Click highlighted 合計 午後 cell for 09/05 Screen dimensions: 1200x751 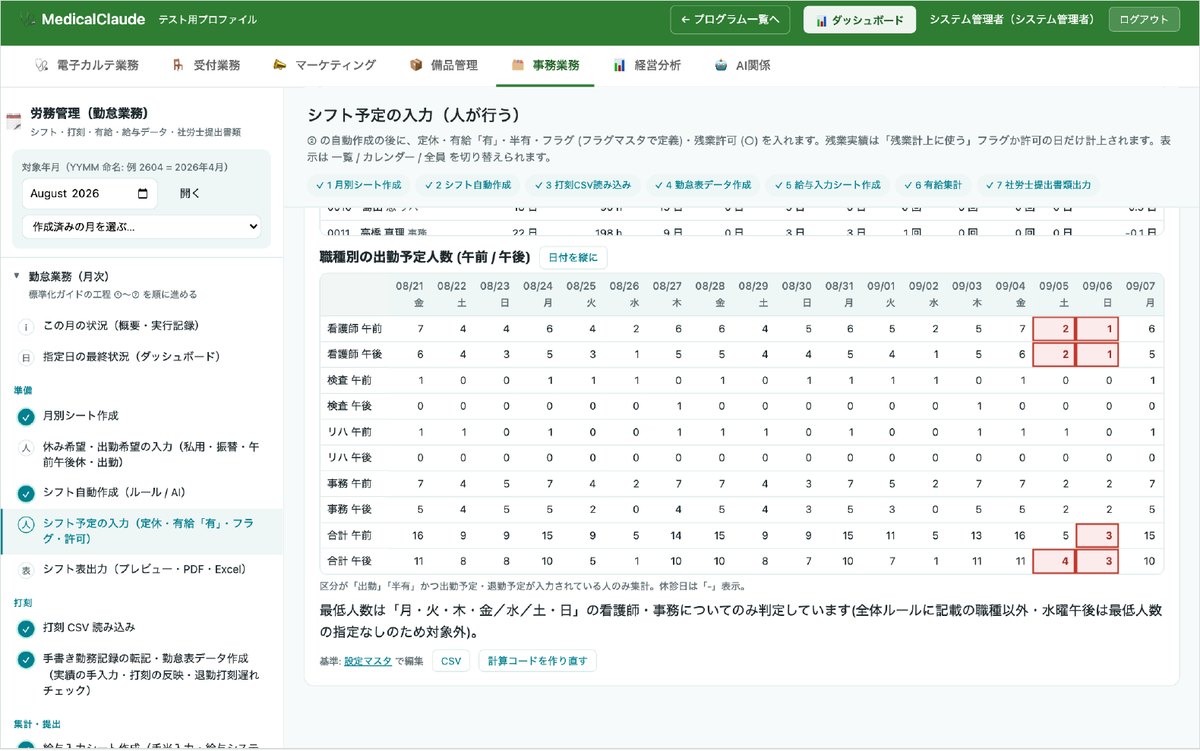(x=1053, y=561)
